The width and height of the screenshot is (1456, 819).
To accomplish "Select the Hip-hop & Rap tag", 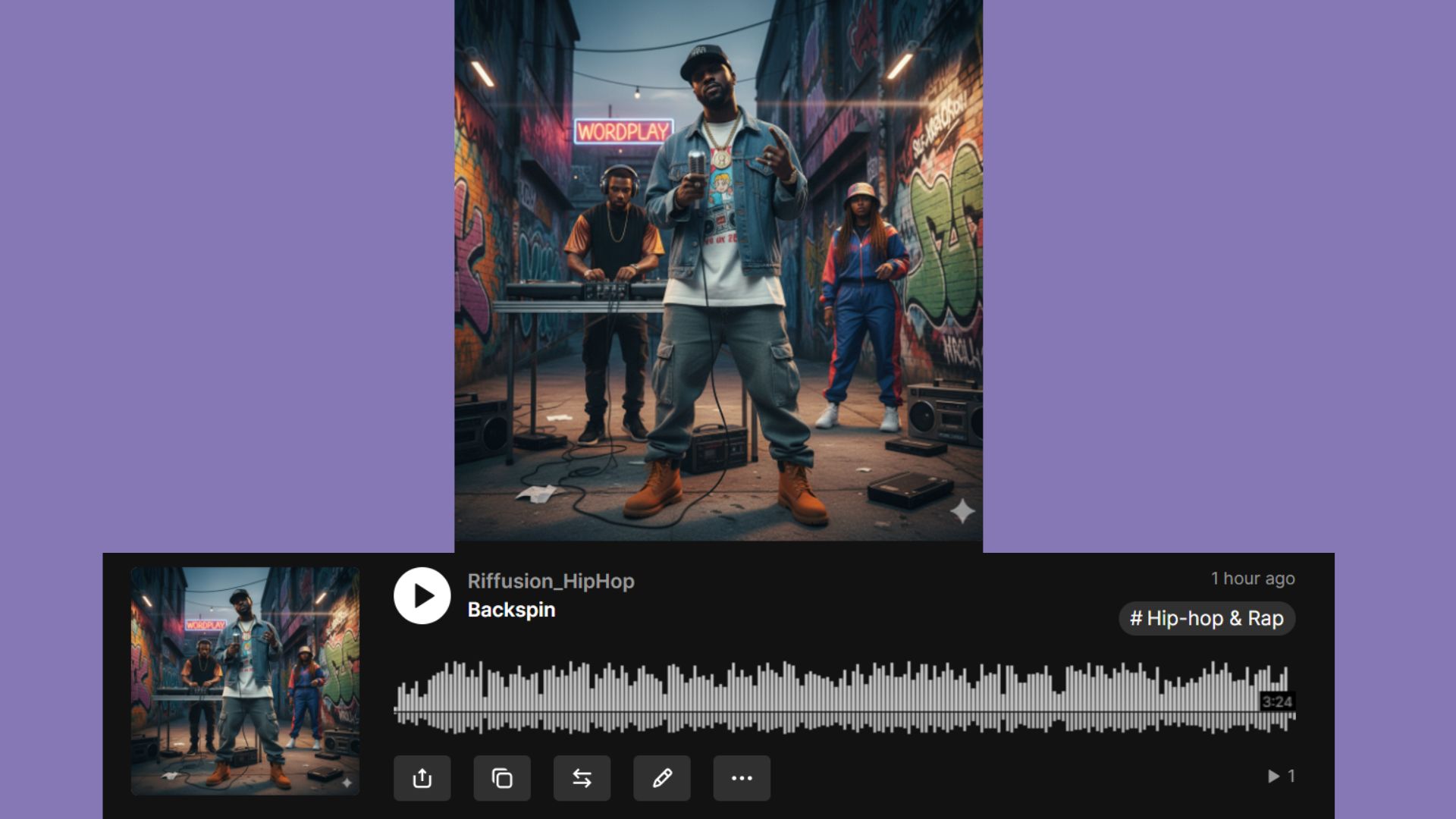I will coord(1207,619).
